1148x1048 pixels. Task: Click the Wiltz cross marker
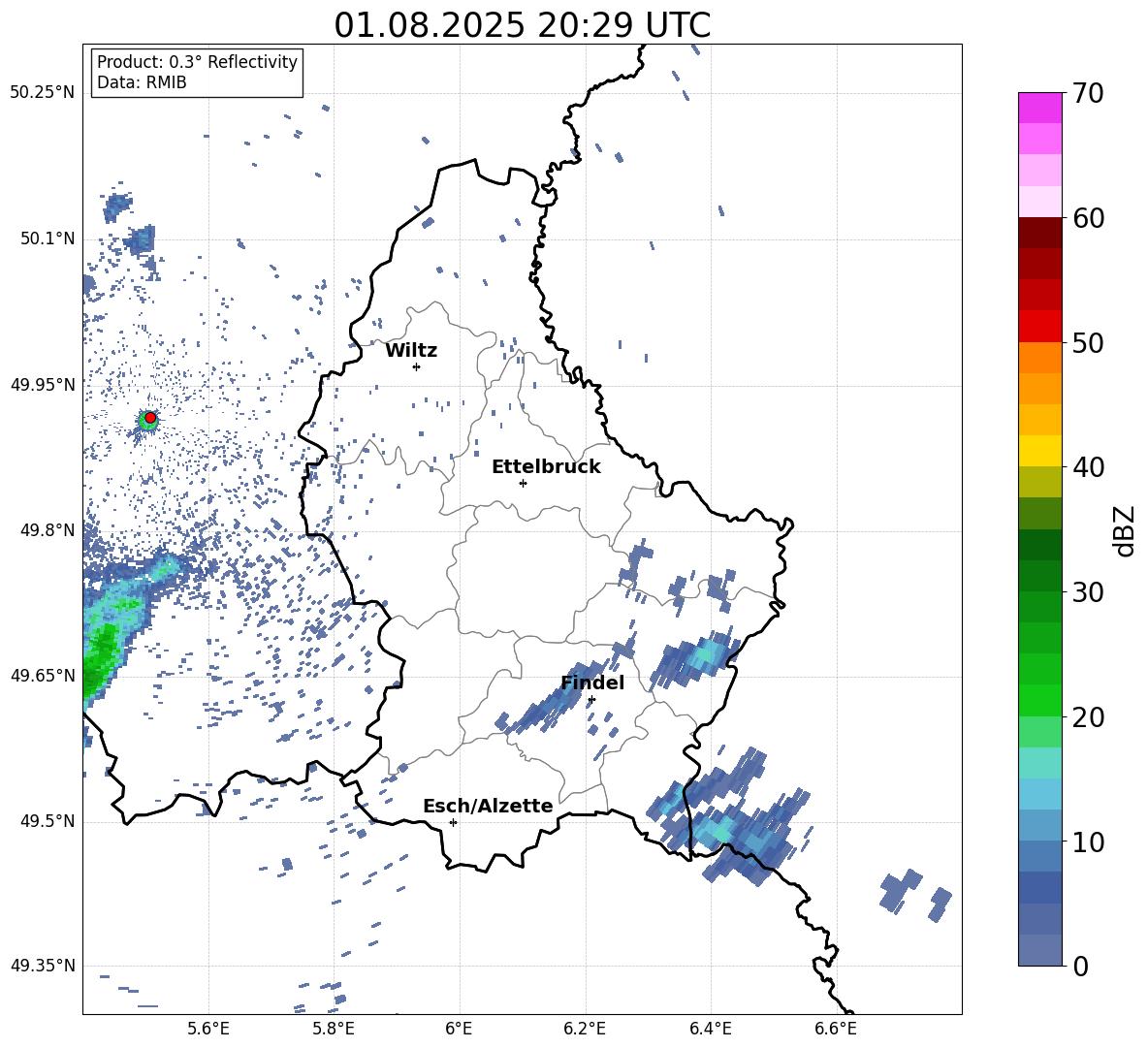(x=417, y=366)
